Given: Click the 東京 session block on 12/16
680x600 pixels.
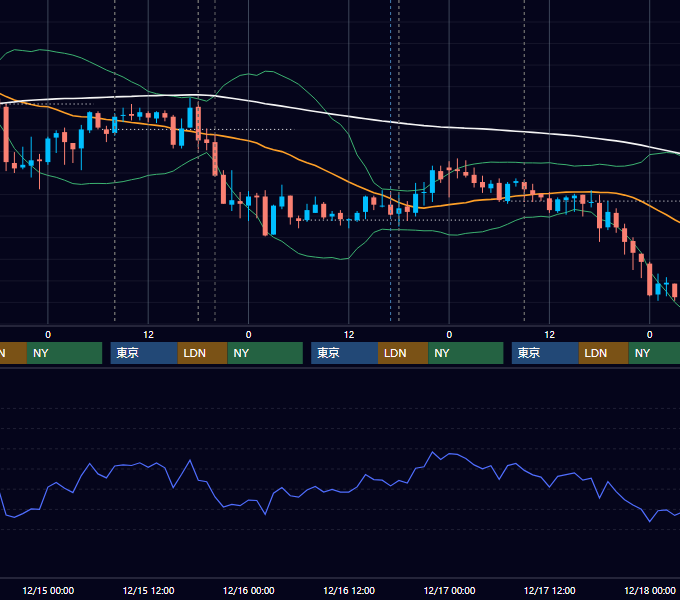Looking at the screenshot, I should [x=344, y=353].
